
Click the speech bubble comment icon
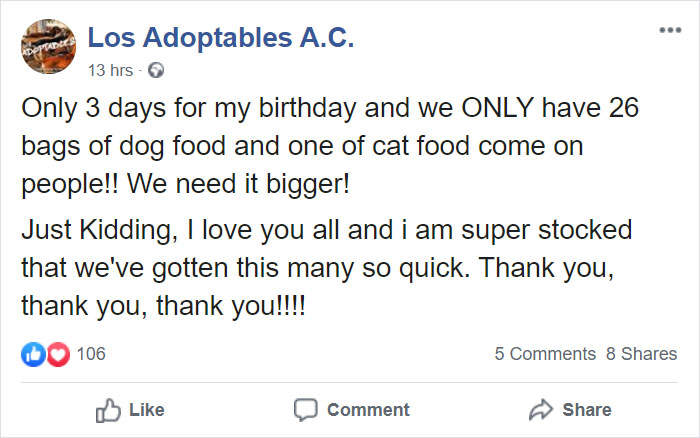(x=304, y=409)
